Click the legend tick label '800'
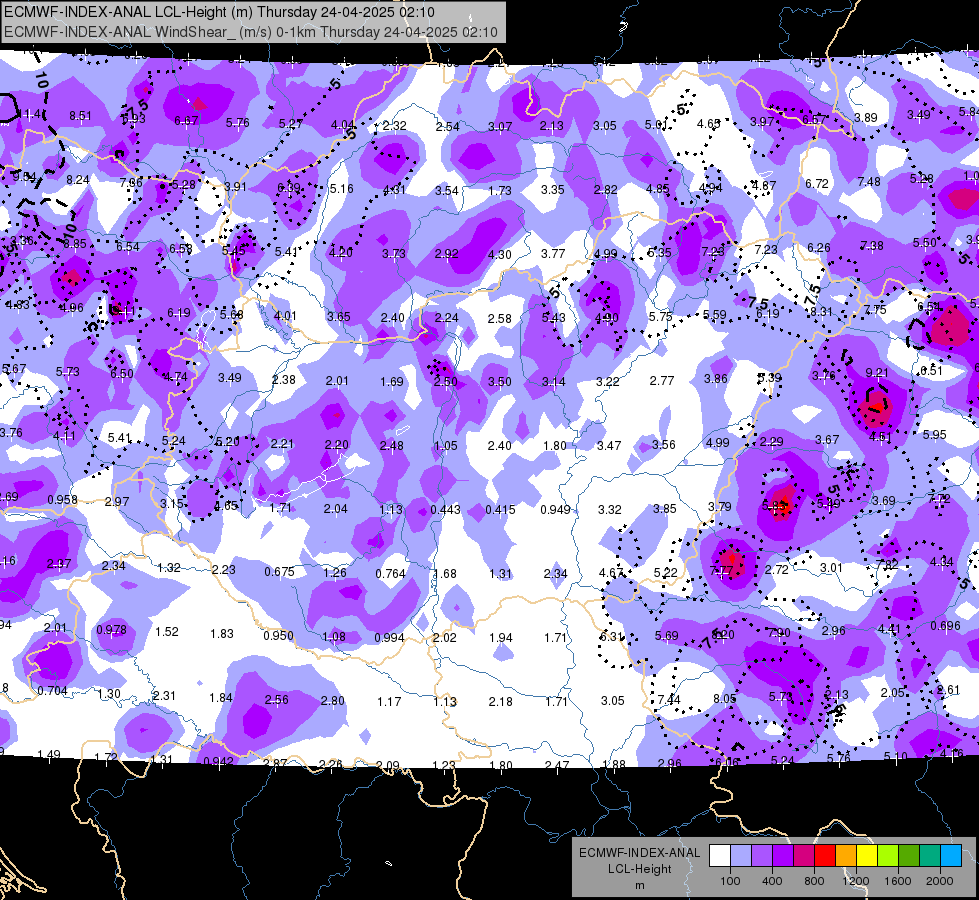This screenshot has height=900, width=979. 814,881
